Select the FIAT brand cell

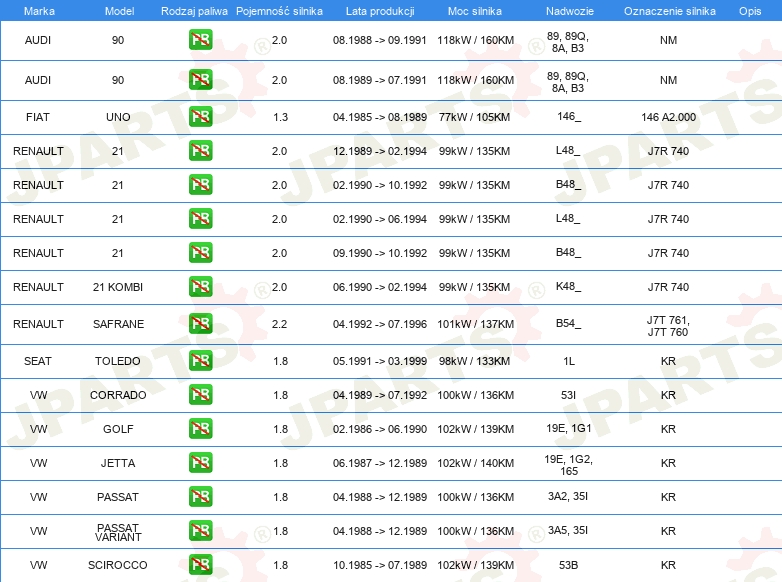click(x=38, y=117)
